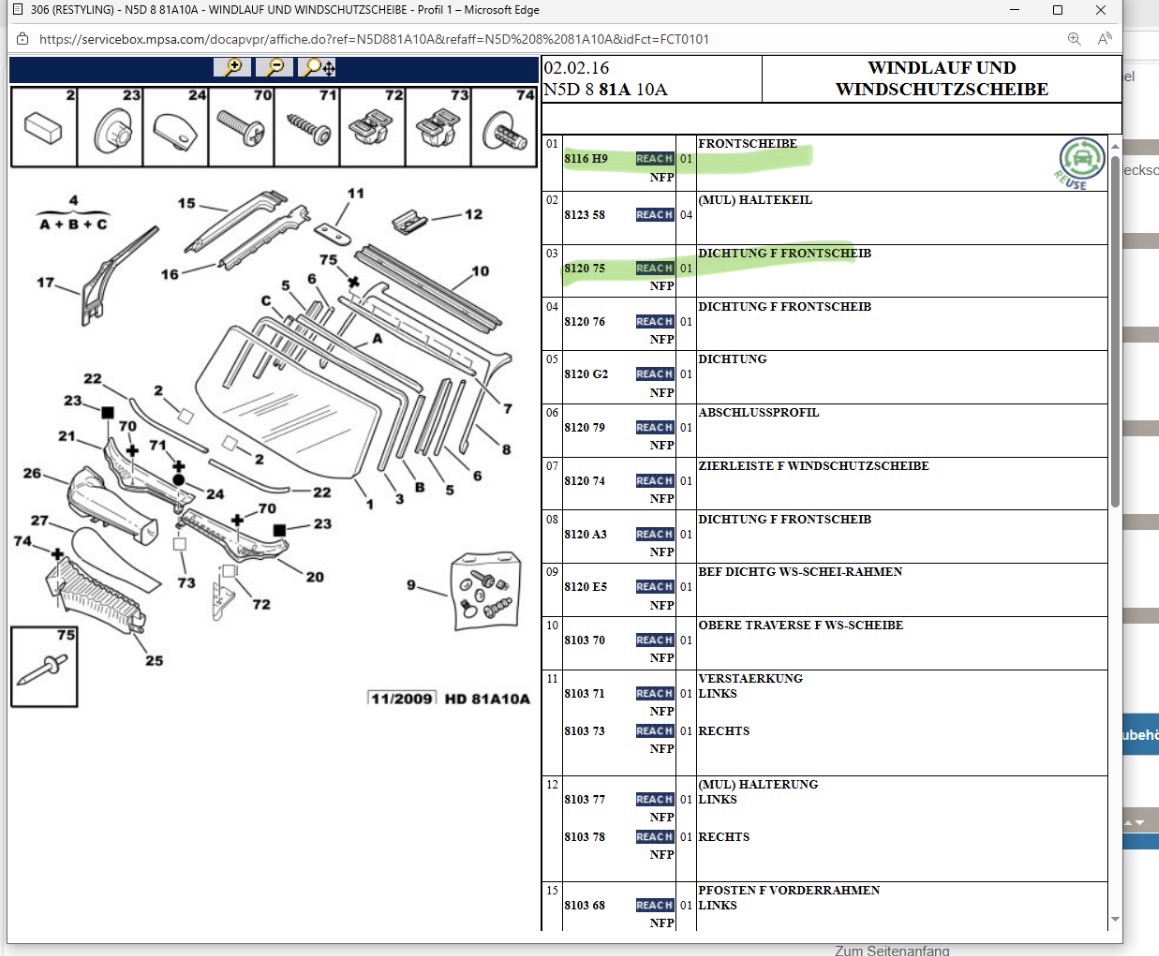The height and width of the screenshot is (956, 1159).
Task: Open part number 8103 70 link
Action: (584, 640)
